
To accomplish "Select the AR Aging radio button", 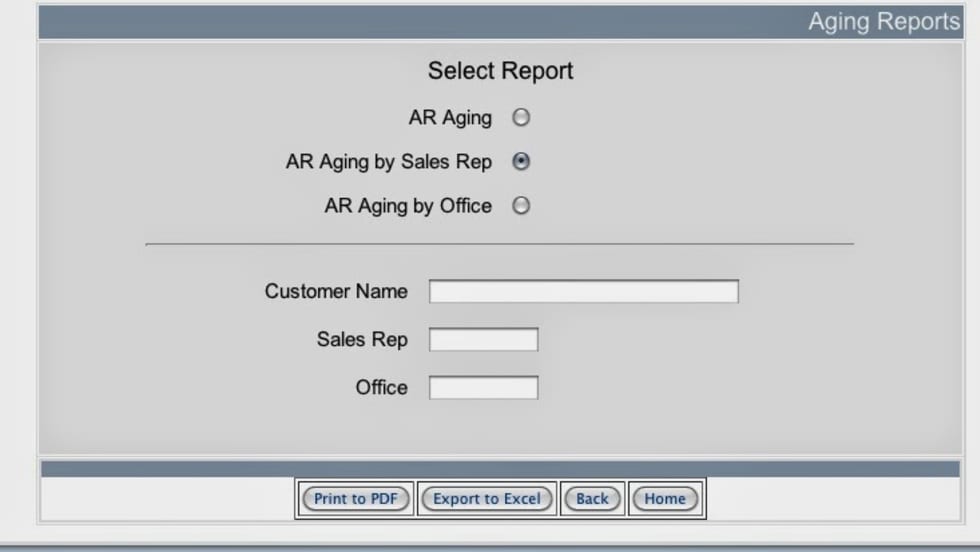I will click(x=521, y=118).
